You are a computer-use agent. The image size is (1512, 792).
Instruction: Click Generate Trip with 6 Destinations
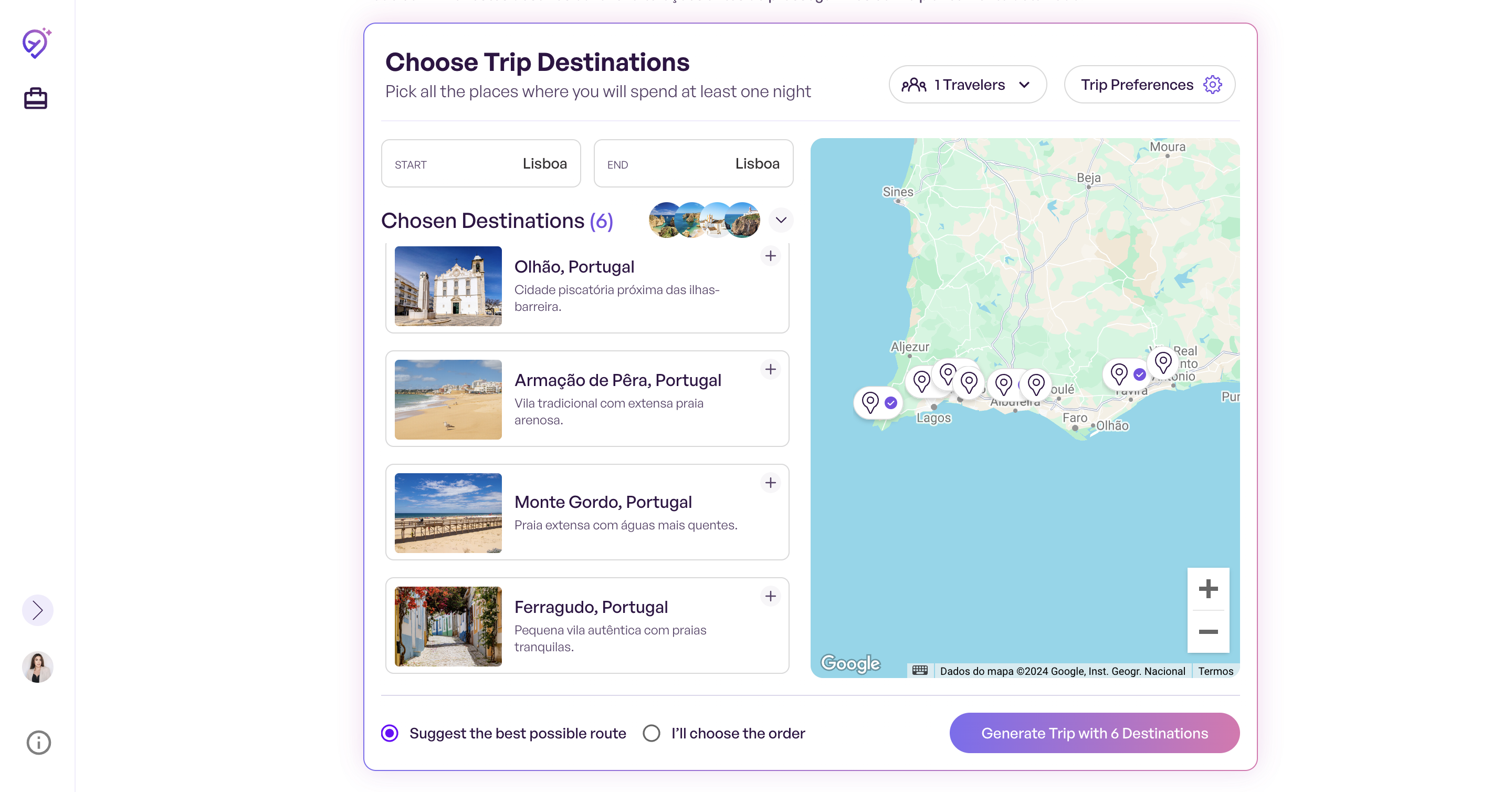click(1094, 733)
